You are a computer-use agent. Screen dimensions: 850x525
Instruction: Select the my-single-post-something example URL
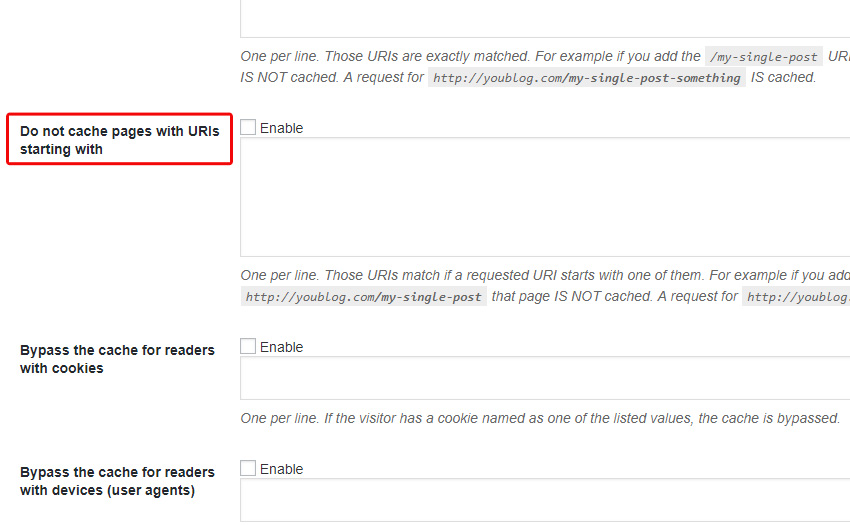click(587, 78)
